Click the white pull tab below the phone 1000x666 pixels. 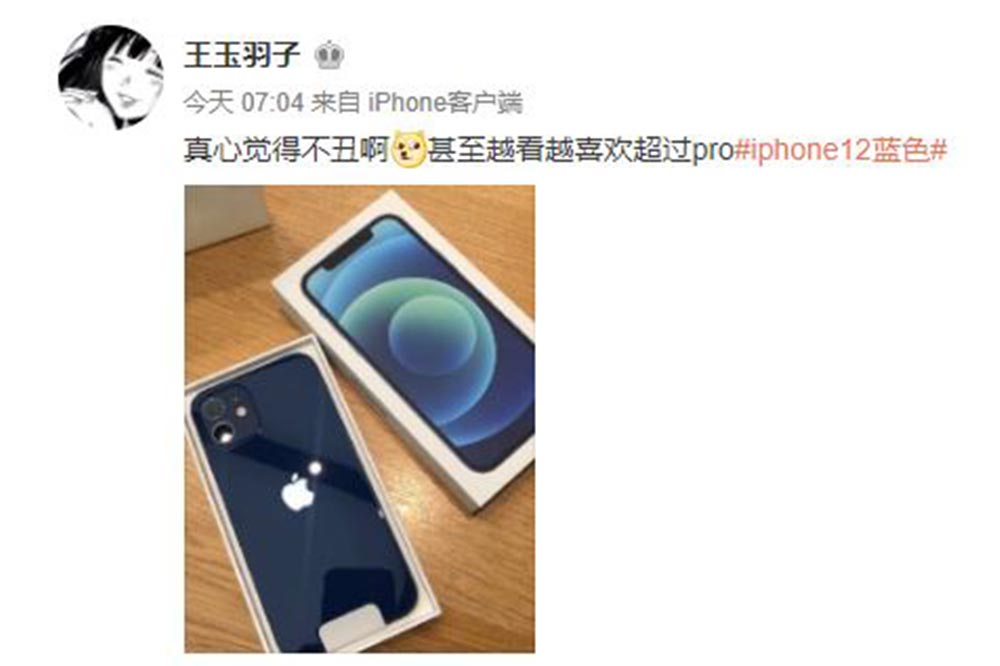353,626
